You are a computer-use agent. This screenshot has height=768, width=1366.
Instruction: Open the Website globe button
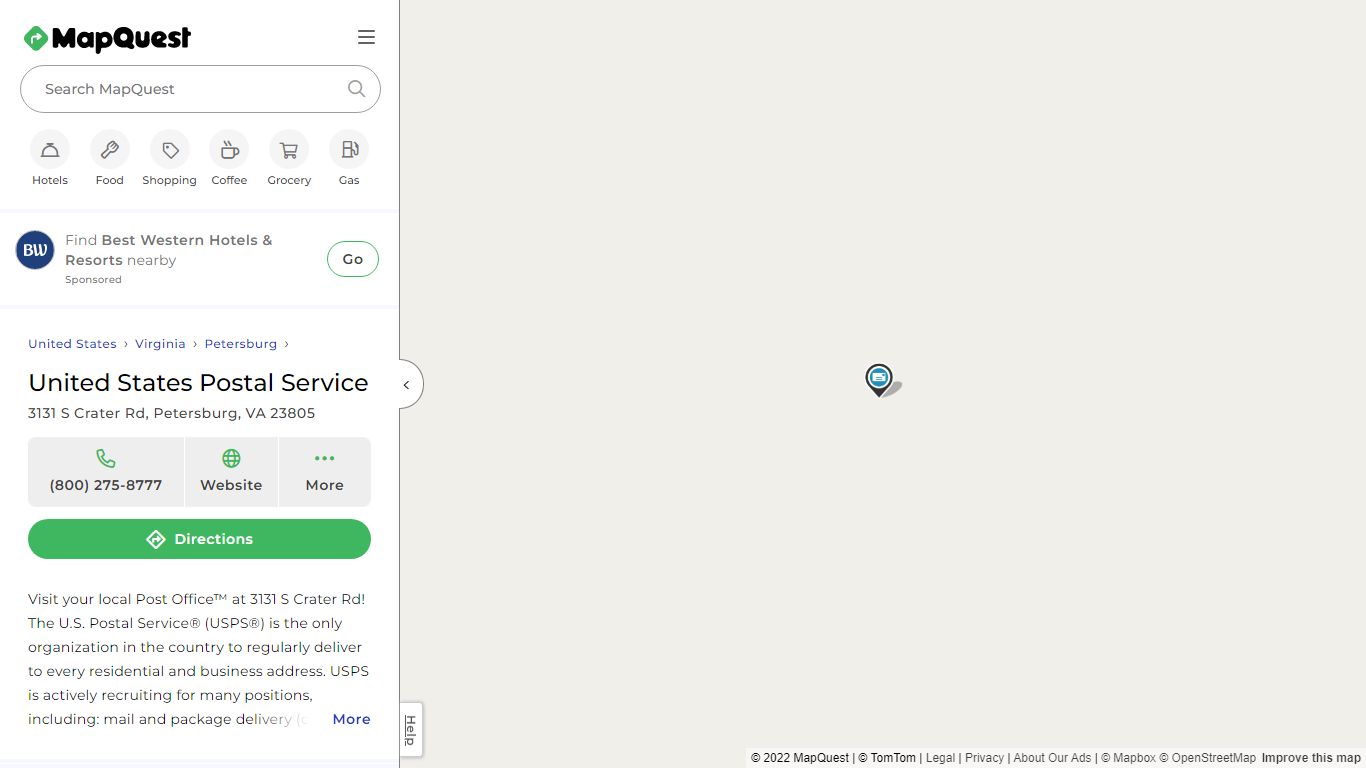(x=231, y=472)
